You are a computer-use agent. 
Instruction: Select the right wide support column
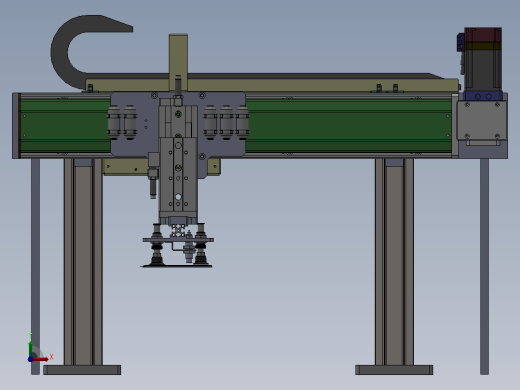point(395,262)
